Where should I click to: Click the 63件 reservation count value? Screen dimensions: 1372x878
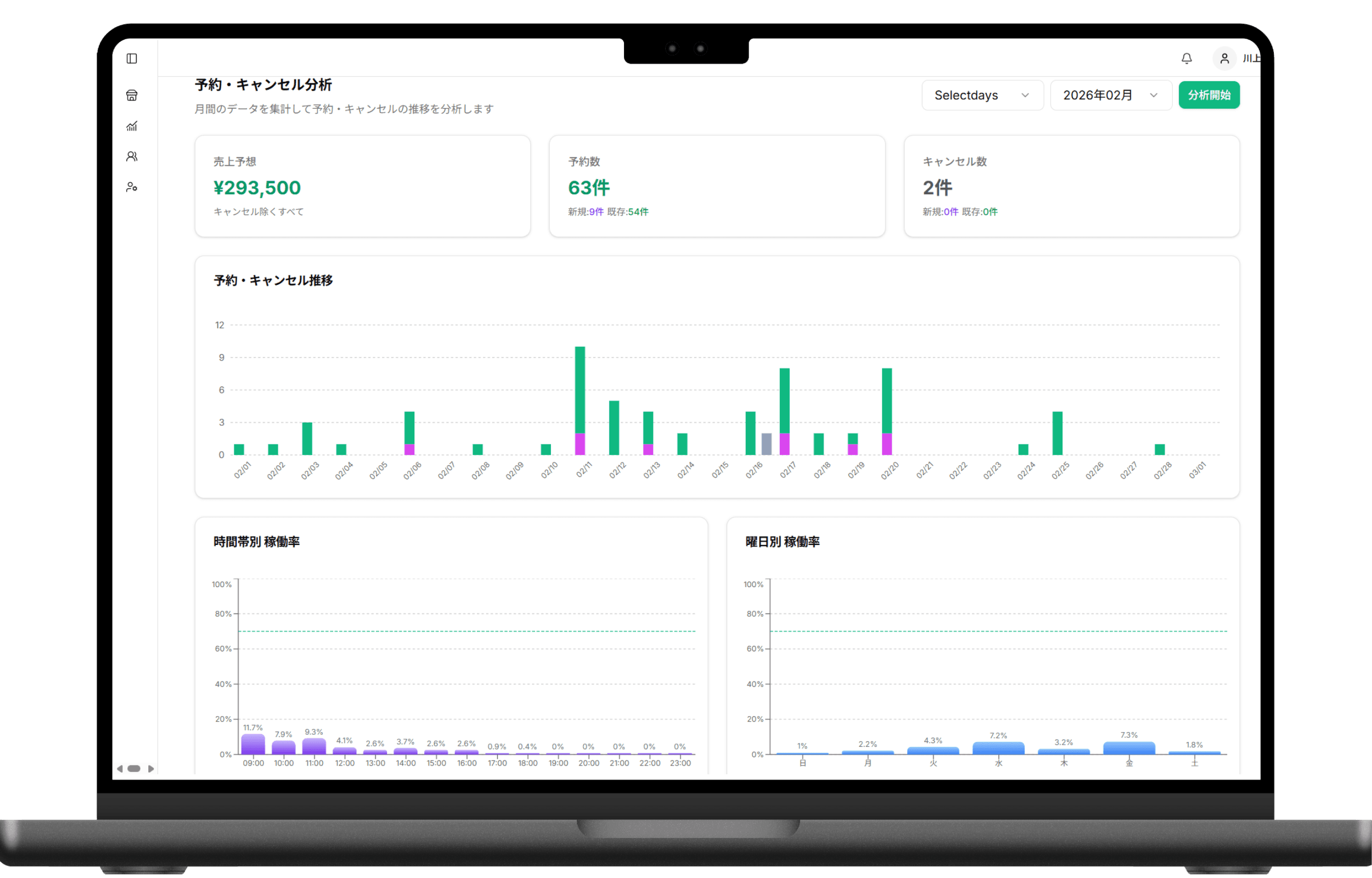[589, 188]
